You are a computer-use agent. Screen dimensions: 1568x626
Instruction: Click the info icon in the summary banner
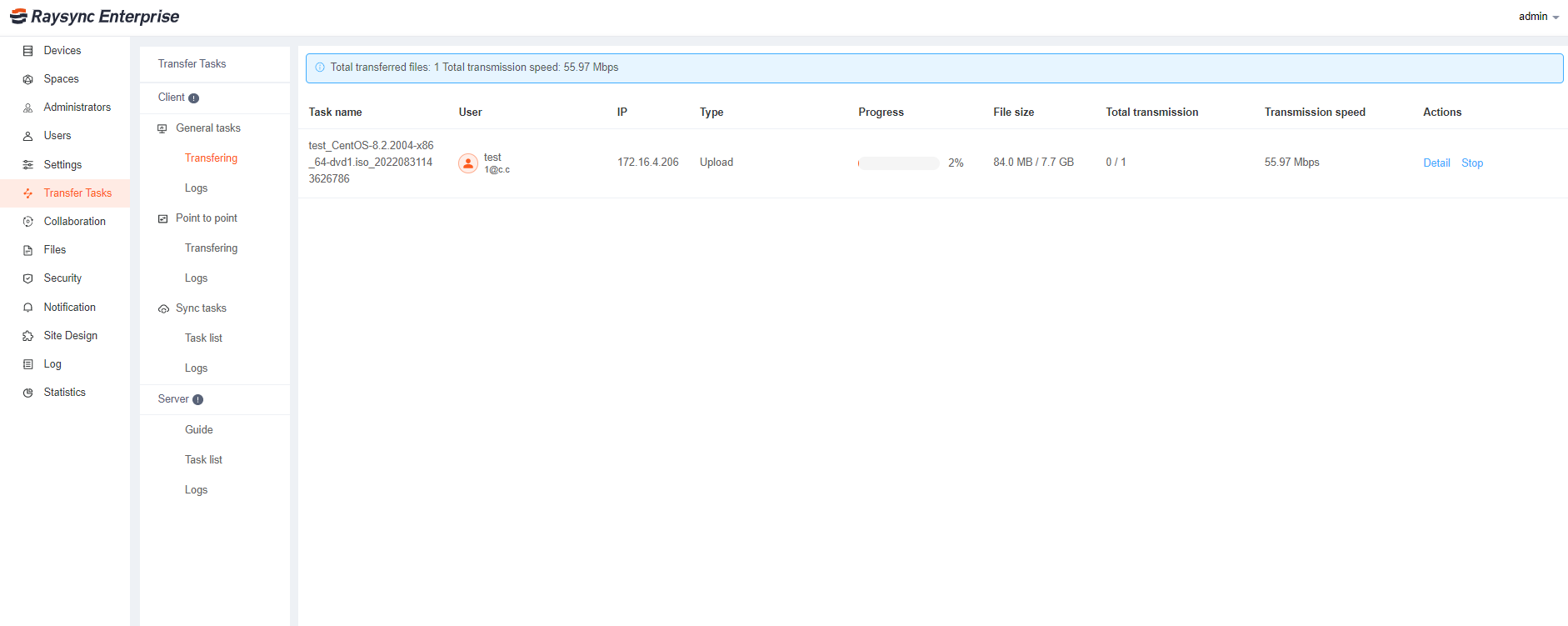click(320, 68)
